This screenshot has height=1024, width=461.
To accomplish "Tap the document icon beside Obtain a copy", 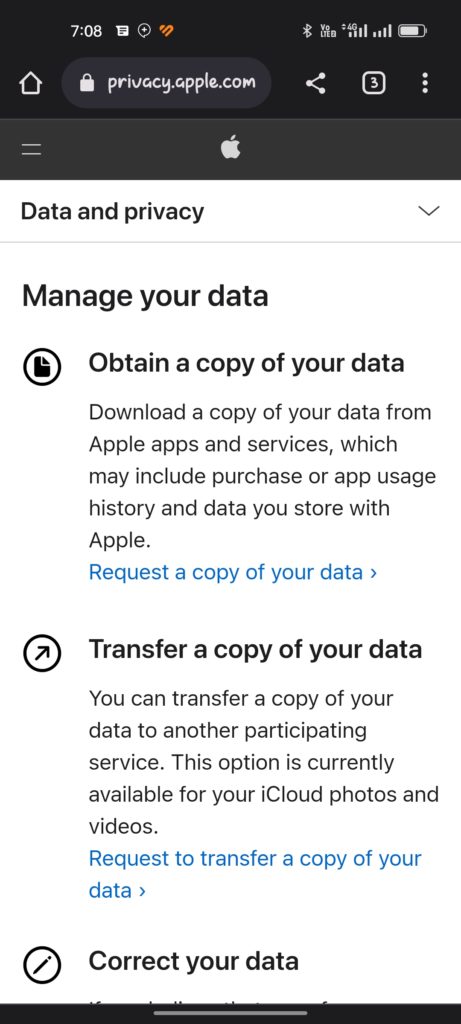I will (x=42, y=367).
